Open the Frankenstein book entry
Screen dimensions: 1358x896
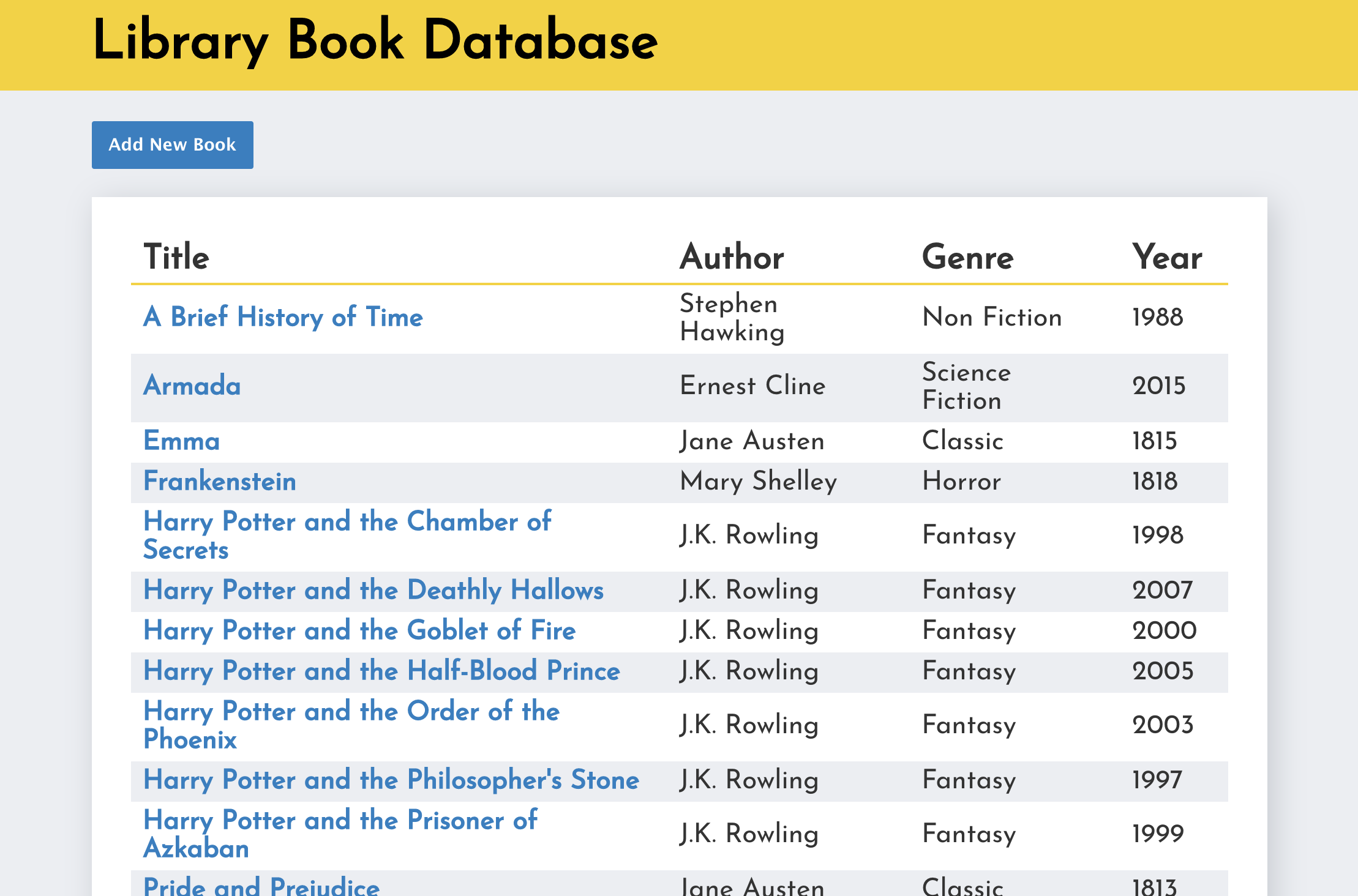[x=219, y=481]
